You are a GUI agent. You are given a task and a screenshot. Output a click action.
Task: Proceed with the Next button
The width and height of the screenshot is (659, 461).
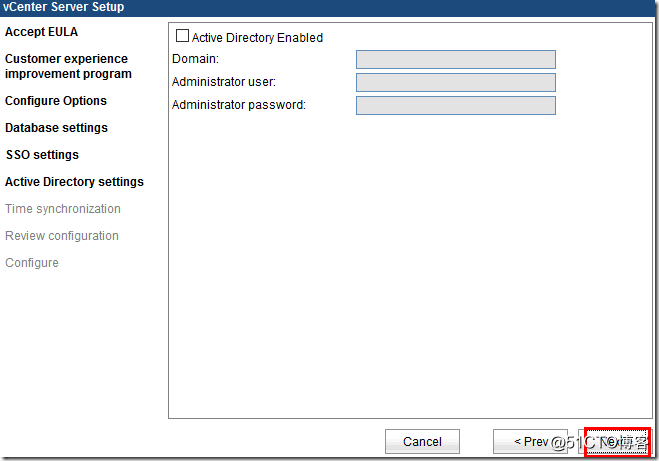click(617, 441)
